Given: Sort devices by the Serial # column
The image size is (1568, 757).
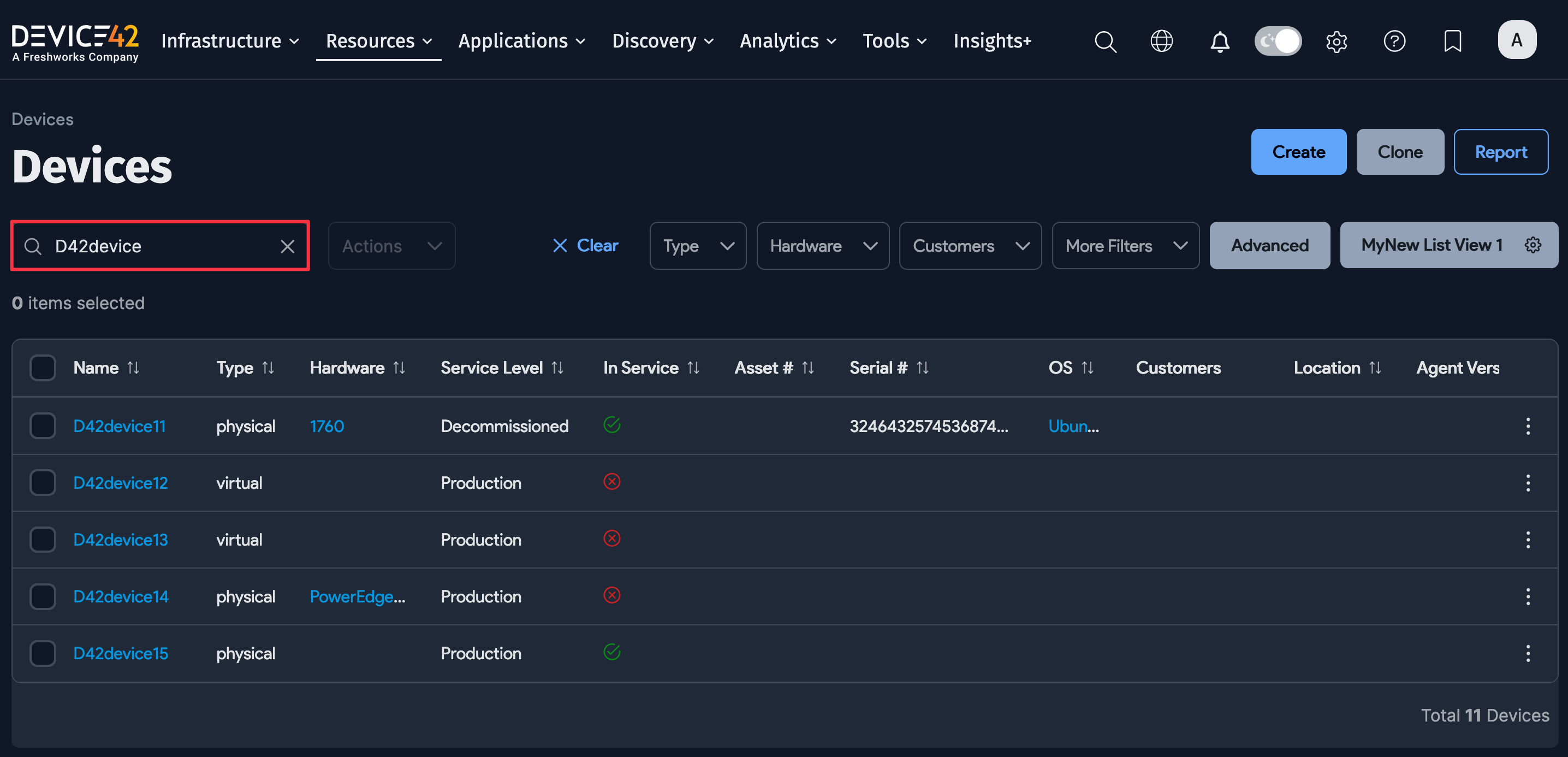Looking at the screenshot, I should coord(923,367).
